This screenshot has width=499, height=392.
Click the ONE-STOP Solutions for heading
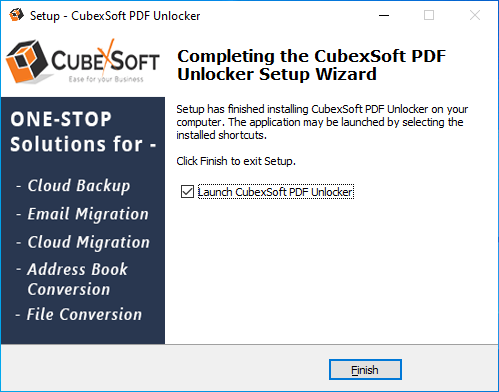(x=83, y=132)
